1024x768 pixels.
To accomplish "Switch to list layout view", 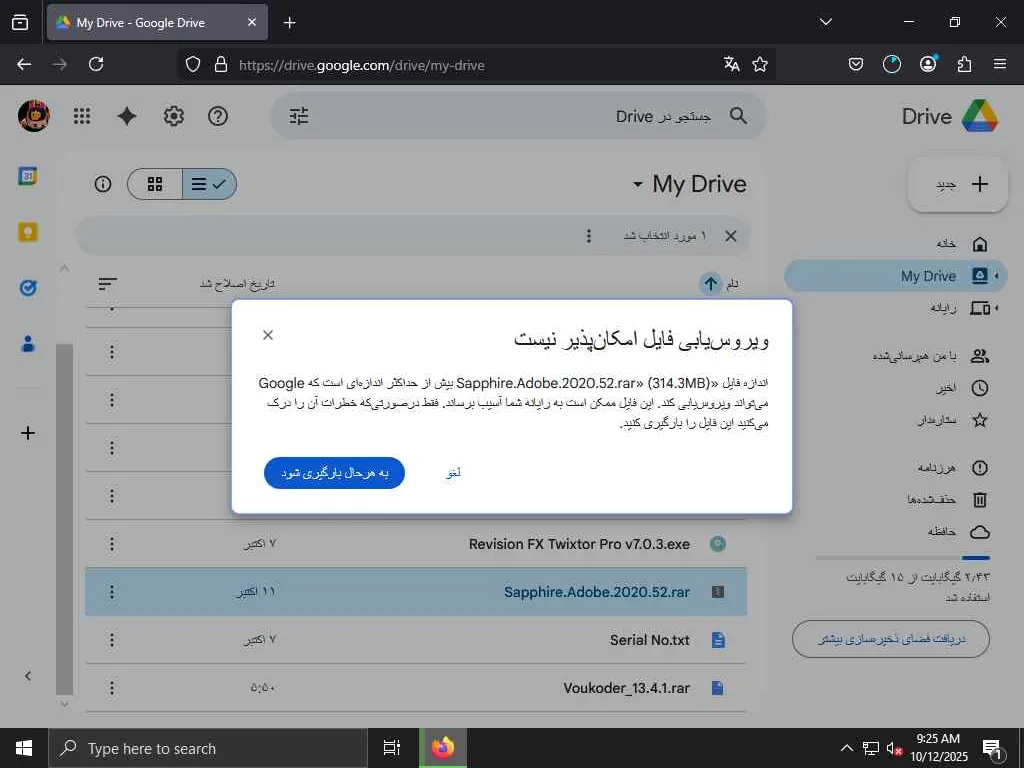I will pos(209,184).
